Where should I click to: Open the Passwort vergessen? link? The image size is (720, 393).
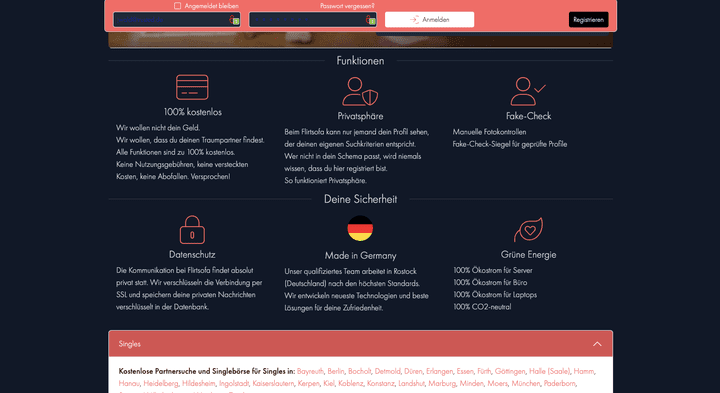(x=347, y=6)
